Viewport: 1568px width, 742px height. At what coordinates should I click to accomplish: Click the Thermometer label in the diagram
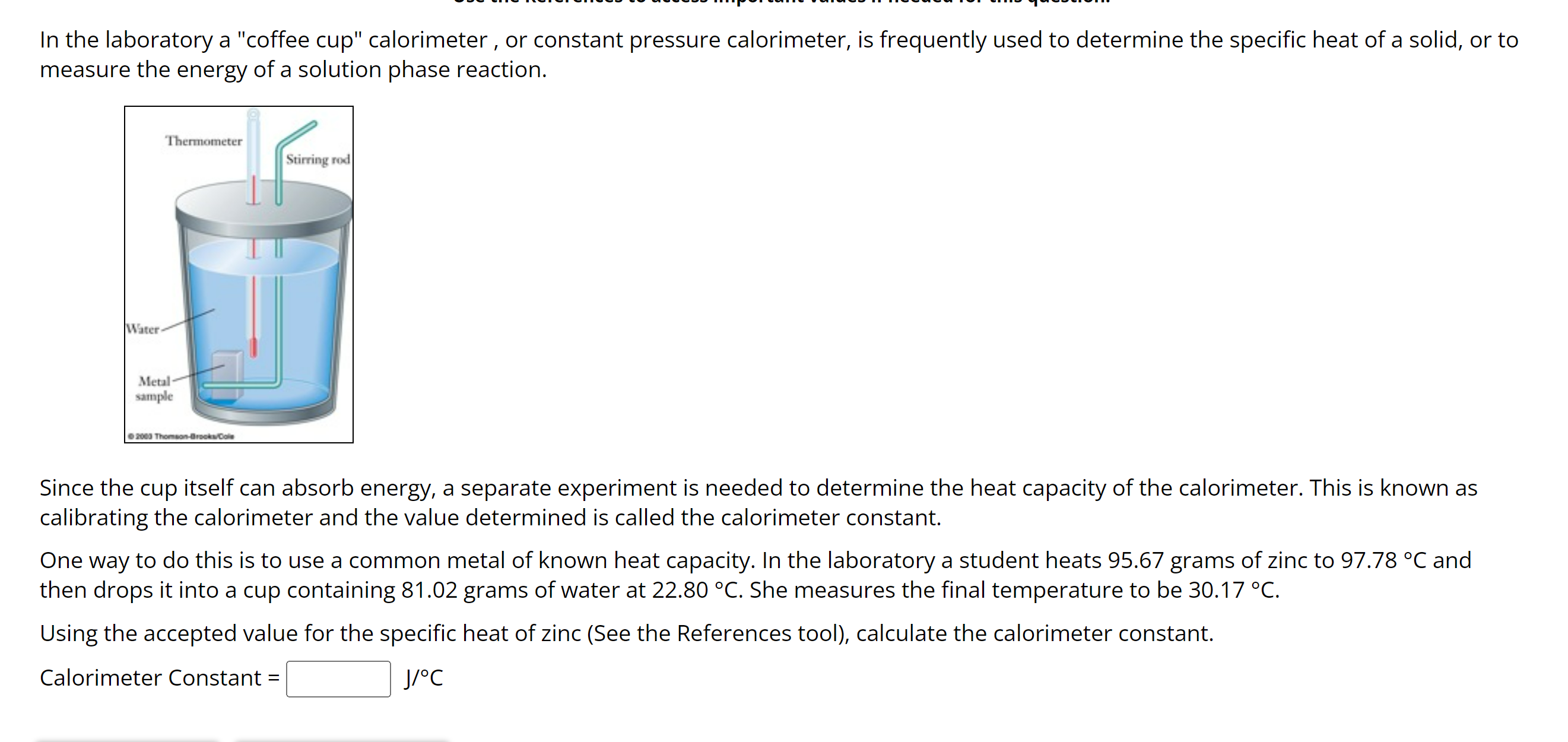(x=203, y=141)
